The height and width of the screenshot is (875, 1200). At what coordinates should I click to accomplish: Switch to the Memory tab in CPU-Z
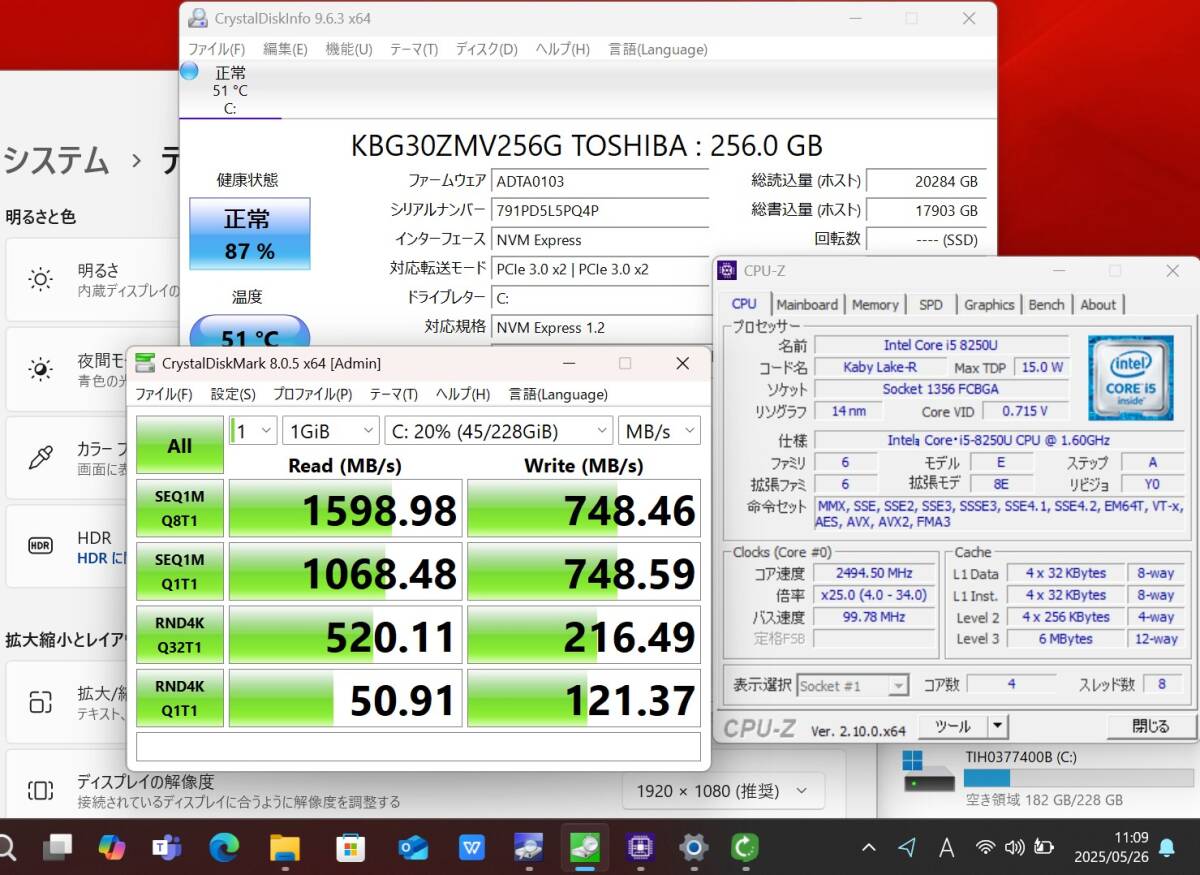[x=875, y=304]
